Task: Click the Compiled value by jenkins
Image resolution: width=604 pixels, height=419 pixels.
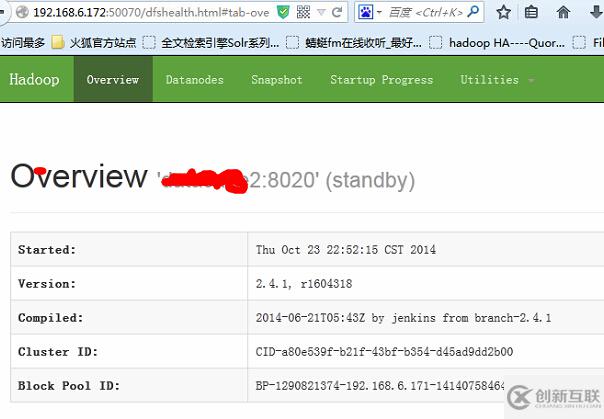Action: (403, 318)
